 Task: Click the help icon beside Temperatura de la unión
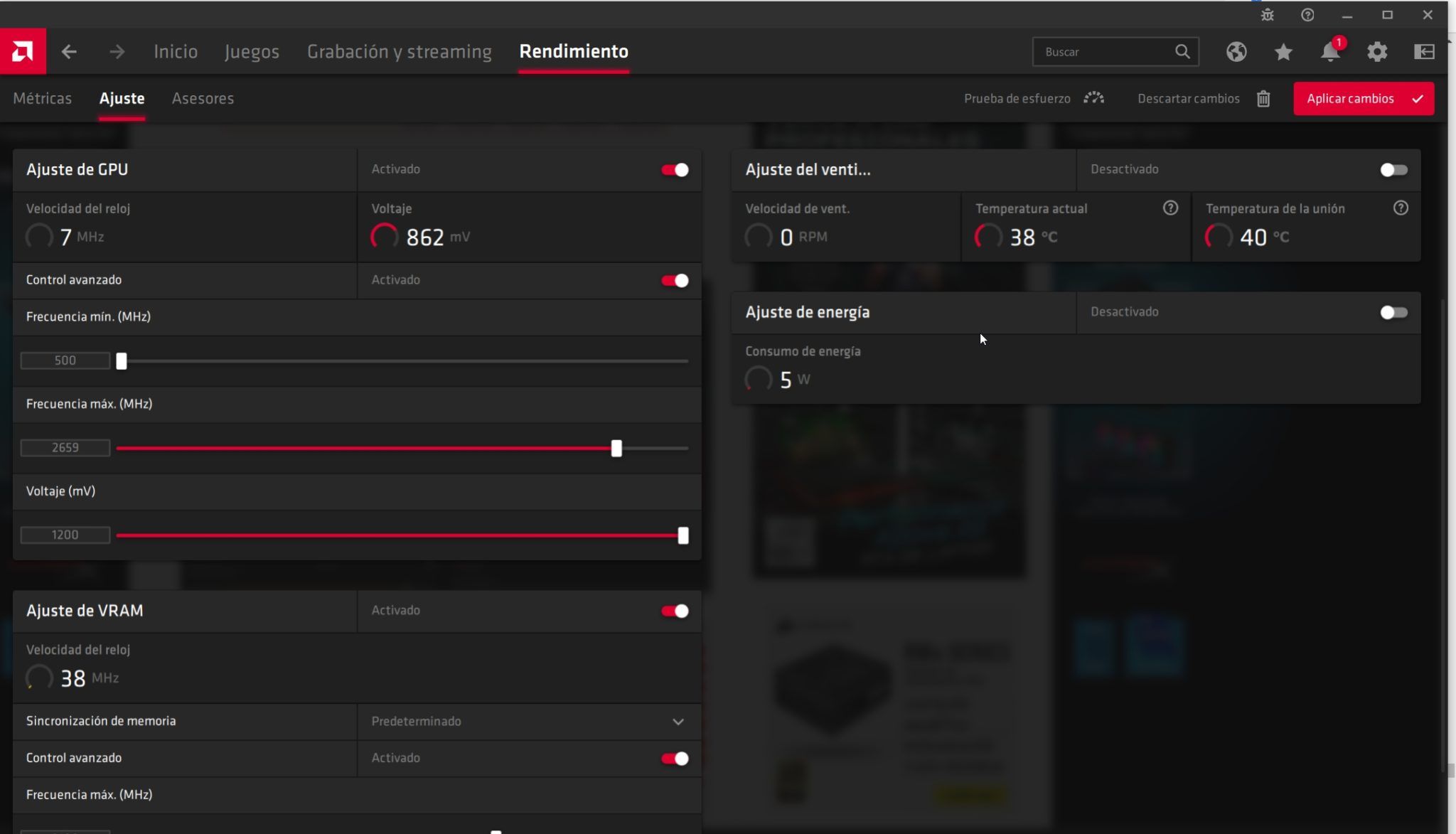pos(1401,208)
